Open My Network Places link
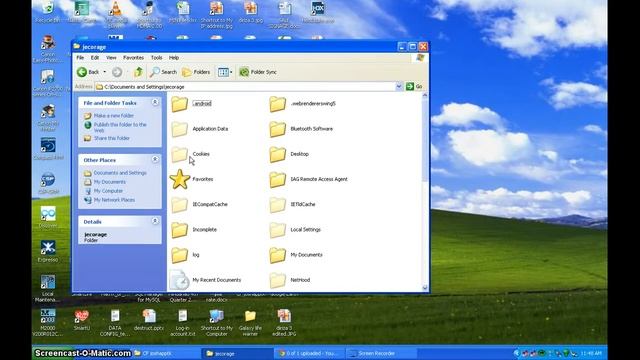 coord(114,200)
